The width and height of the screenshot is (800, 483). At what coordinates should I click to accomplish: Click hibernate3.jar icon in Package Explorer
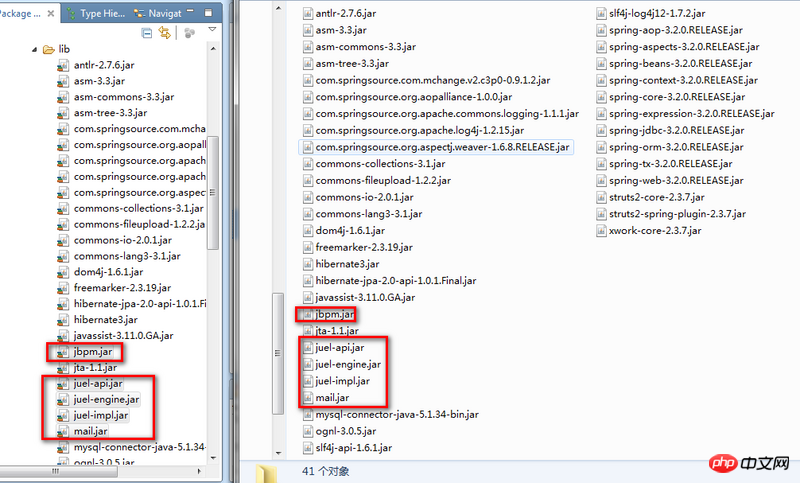tap(63, 320)
